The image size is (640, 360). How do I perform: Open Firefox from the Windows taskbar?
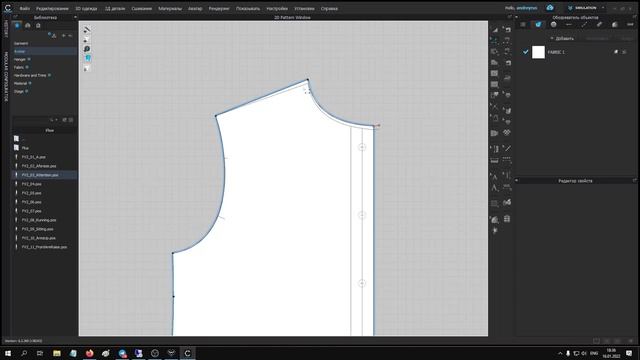tap(89, 353)
